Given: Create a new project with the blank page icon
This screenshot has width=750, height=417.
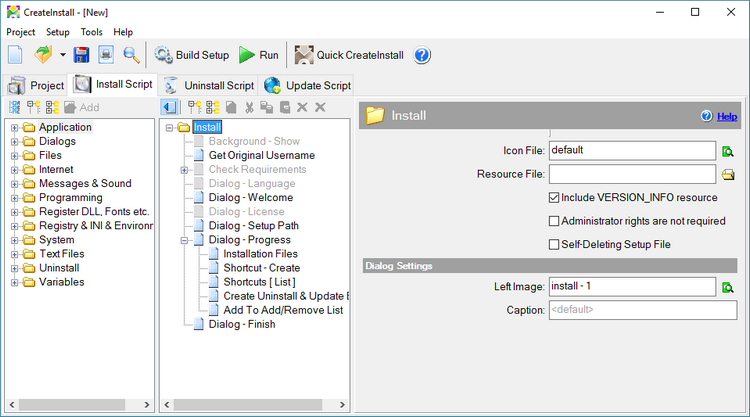Looking at the screenshot, I should click(x=15, y=55).
